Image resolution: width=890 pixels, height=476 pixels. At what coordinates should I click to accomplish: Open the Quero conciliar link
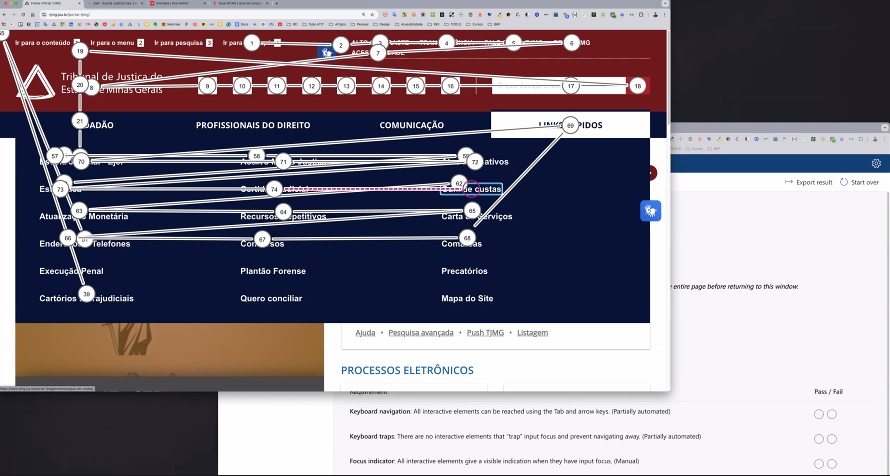pyautogui.click(x=271, y=298)
